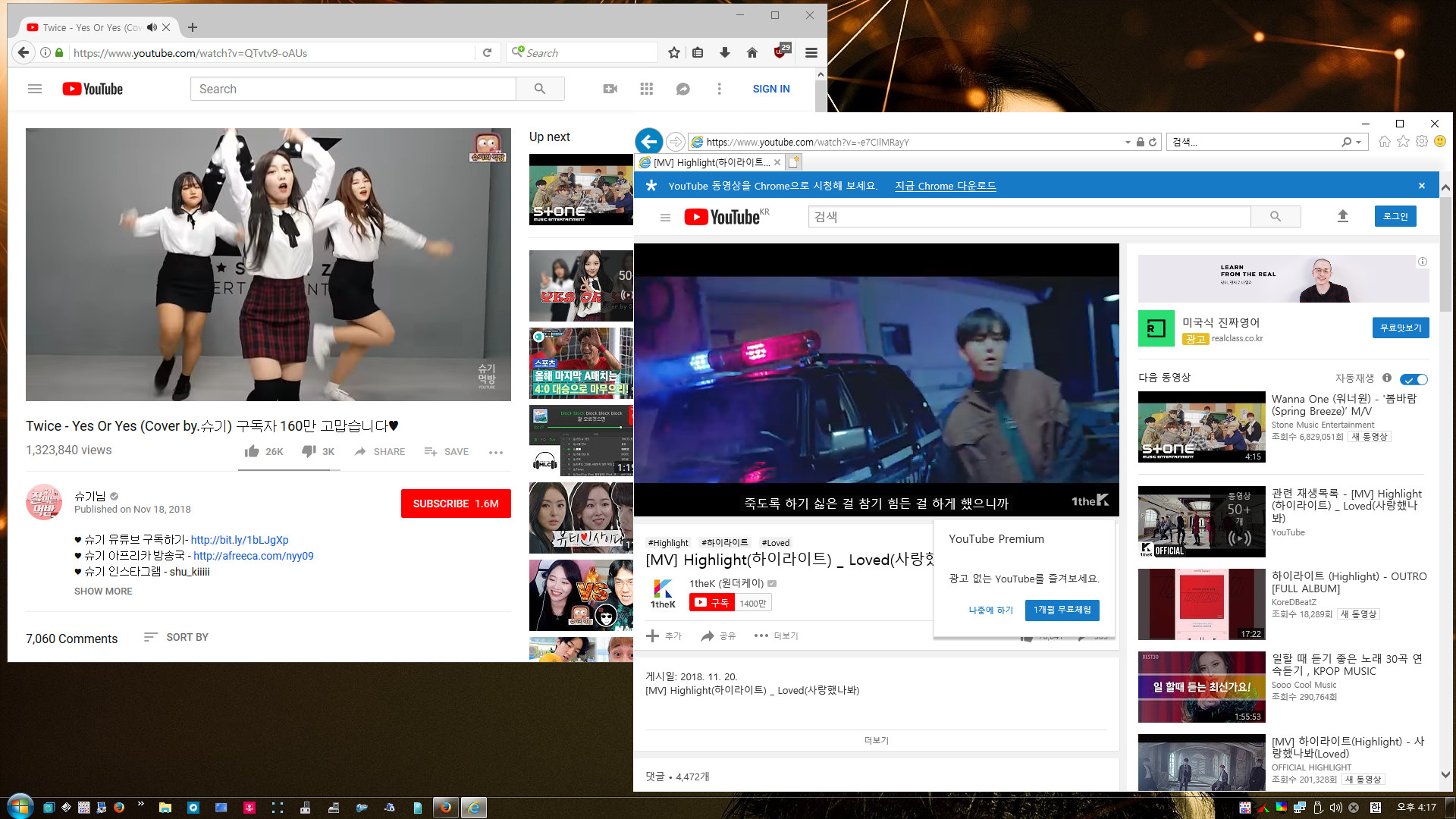
Task: Open a new tab in Internet Explorer
Action: tap(794, 162)
